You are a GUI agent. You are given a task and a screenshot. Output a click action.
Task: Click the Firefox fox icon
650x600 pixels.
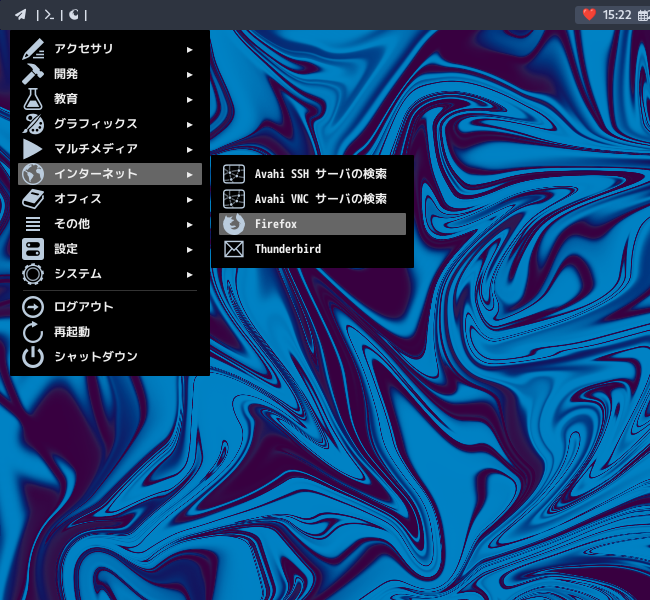pos(234,224)
